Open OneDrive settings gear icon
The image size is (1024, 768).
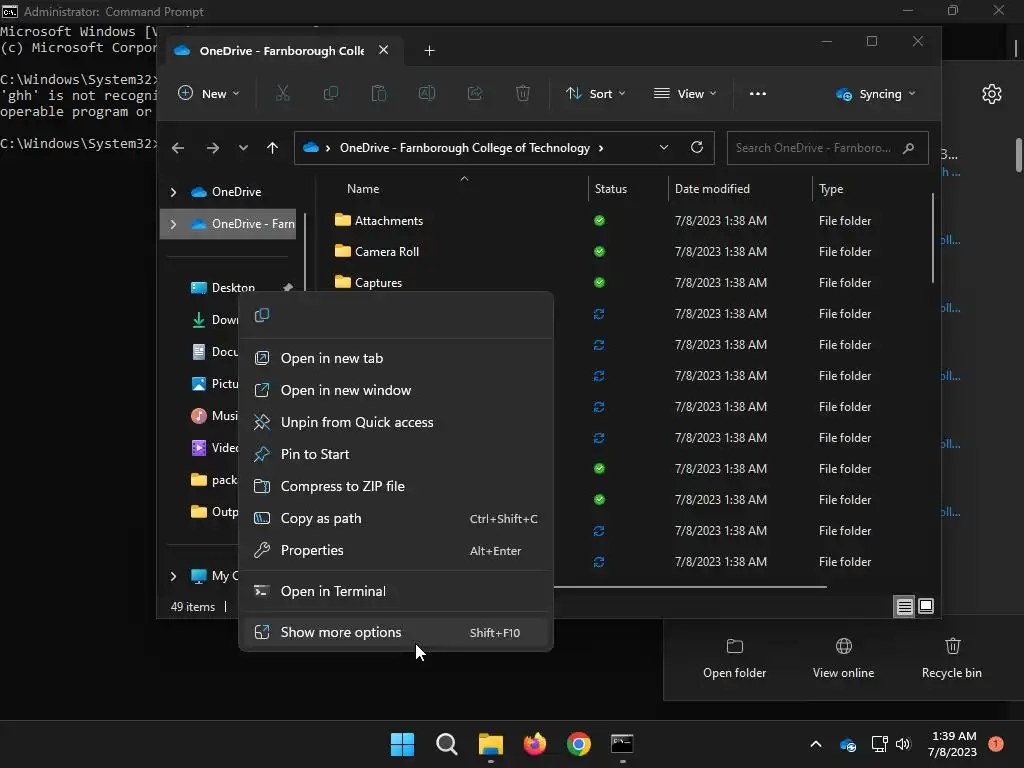click(x=991, y=94)
